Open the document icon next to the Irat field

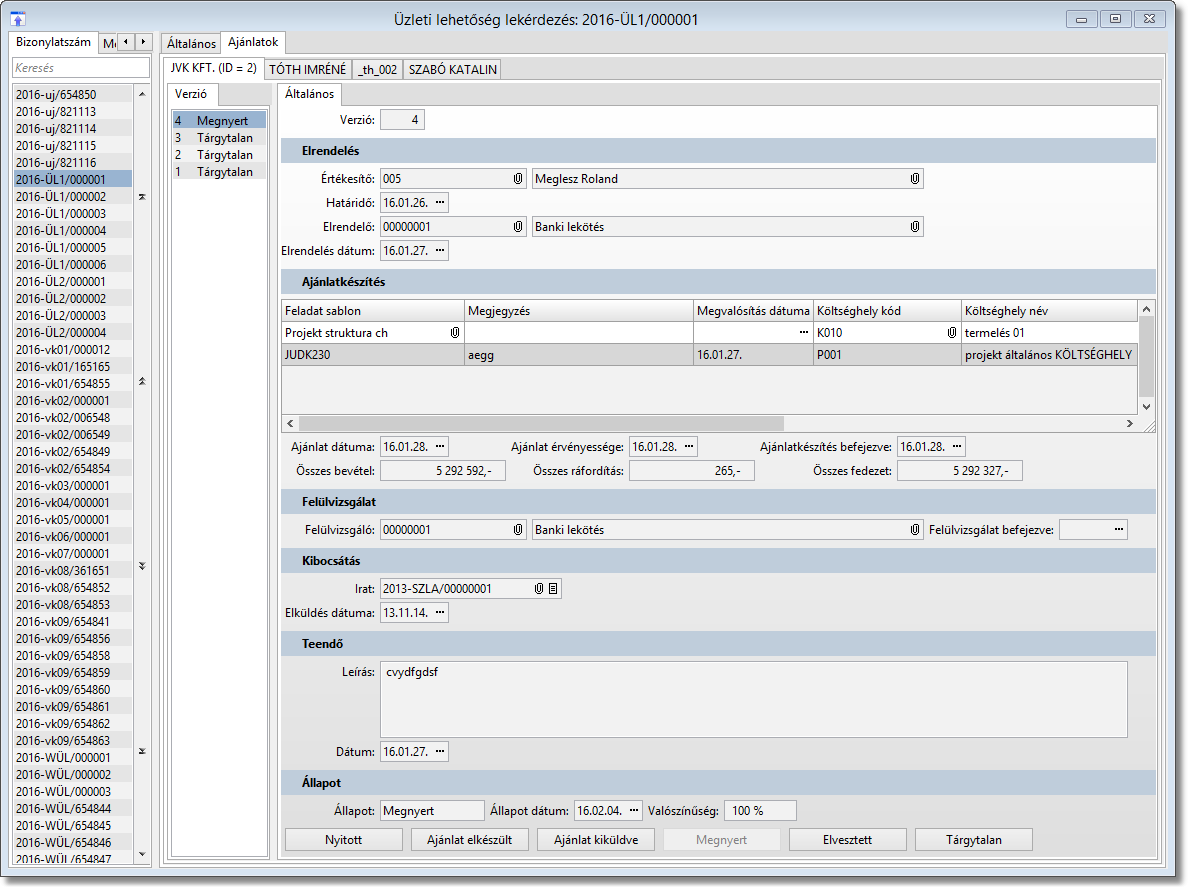coord(553,589)
